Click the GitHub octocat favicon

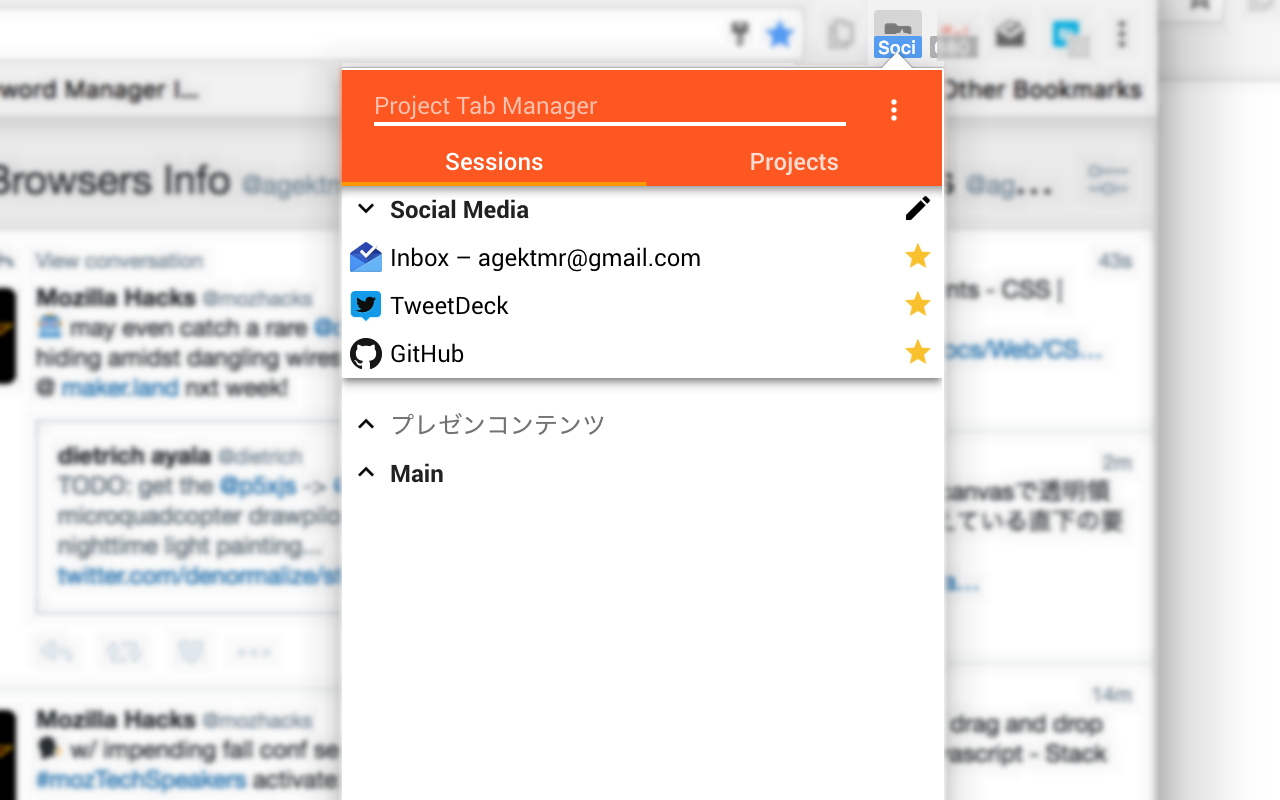pos(366,354)
